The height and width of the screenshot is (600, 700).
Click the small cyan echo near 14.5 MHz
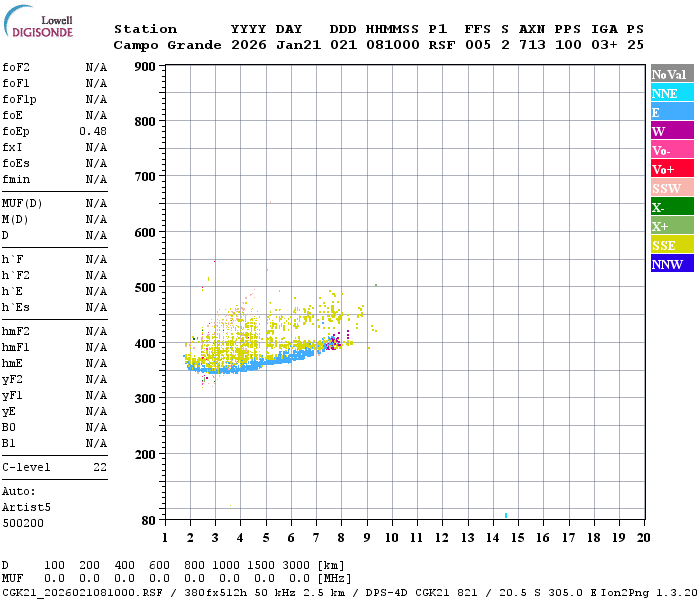pos(506,515)
